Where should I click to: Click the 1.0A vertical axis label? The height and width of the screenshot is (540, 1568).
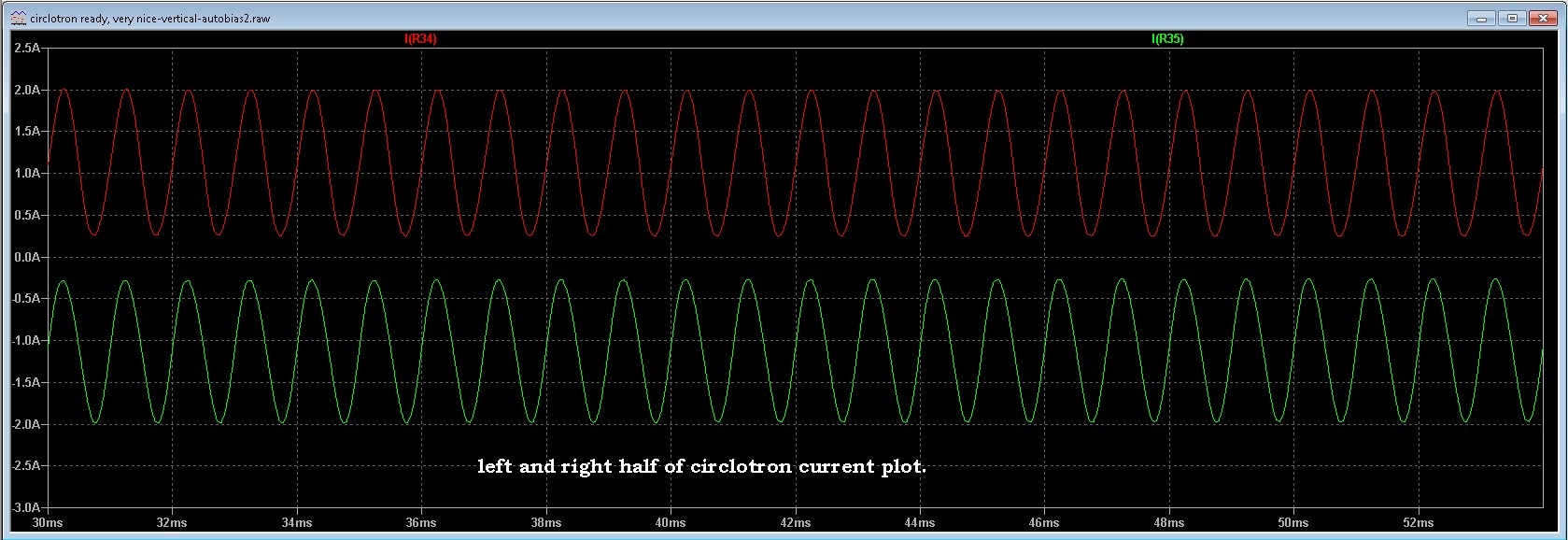(x=27, y=174)
